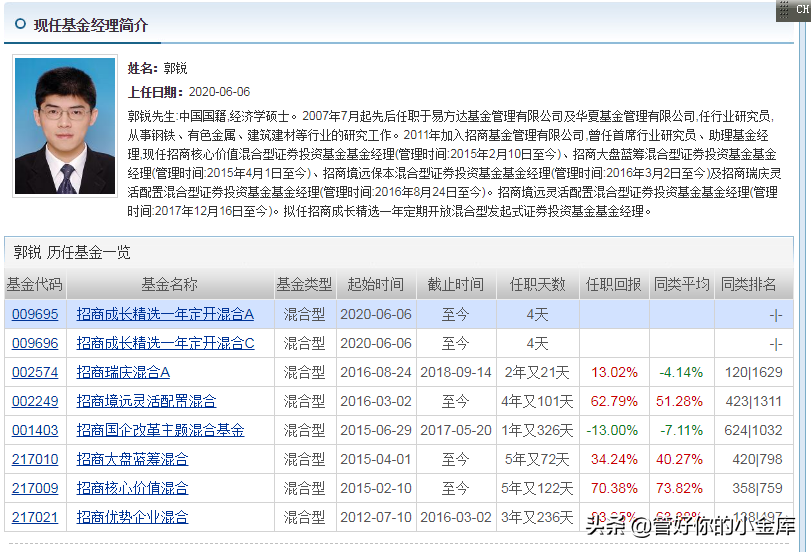The height and width of the screenshot is (552, 811).
Task: Open 招商成长精选一年定开混合C fund link
Action: coord(166,343)
